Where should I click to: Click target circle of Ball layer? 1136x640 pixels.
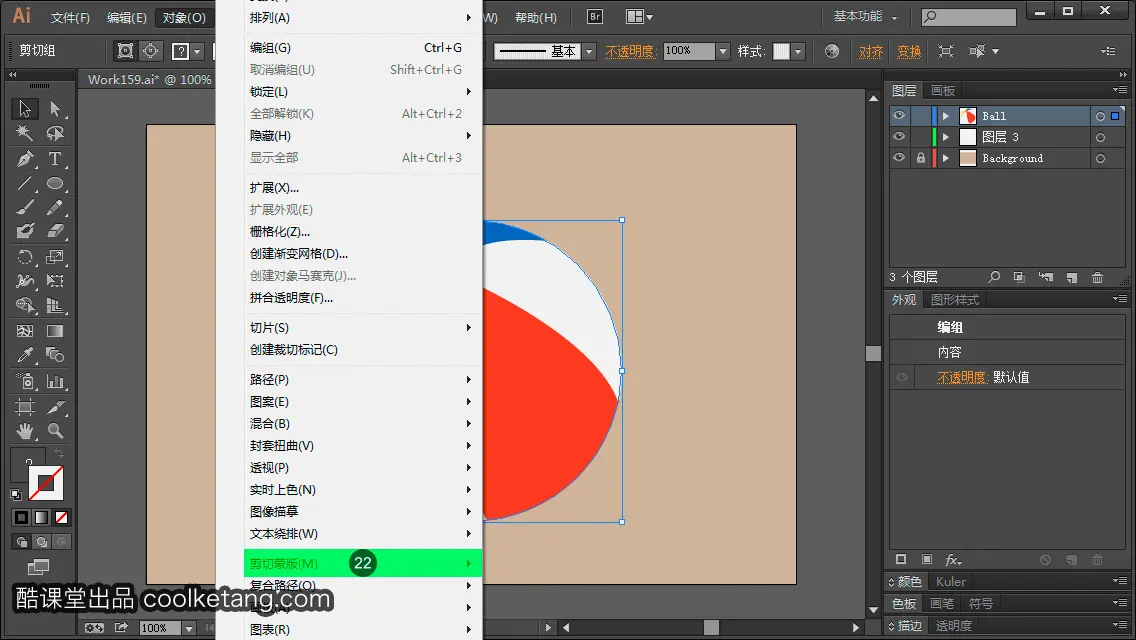(x=1100, y=116)
